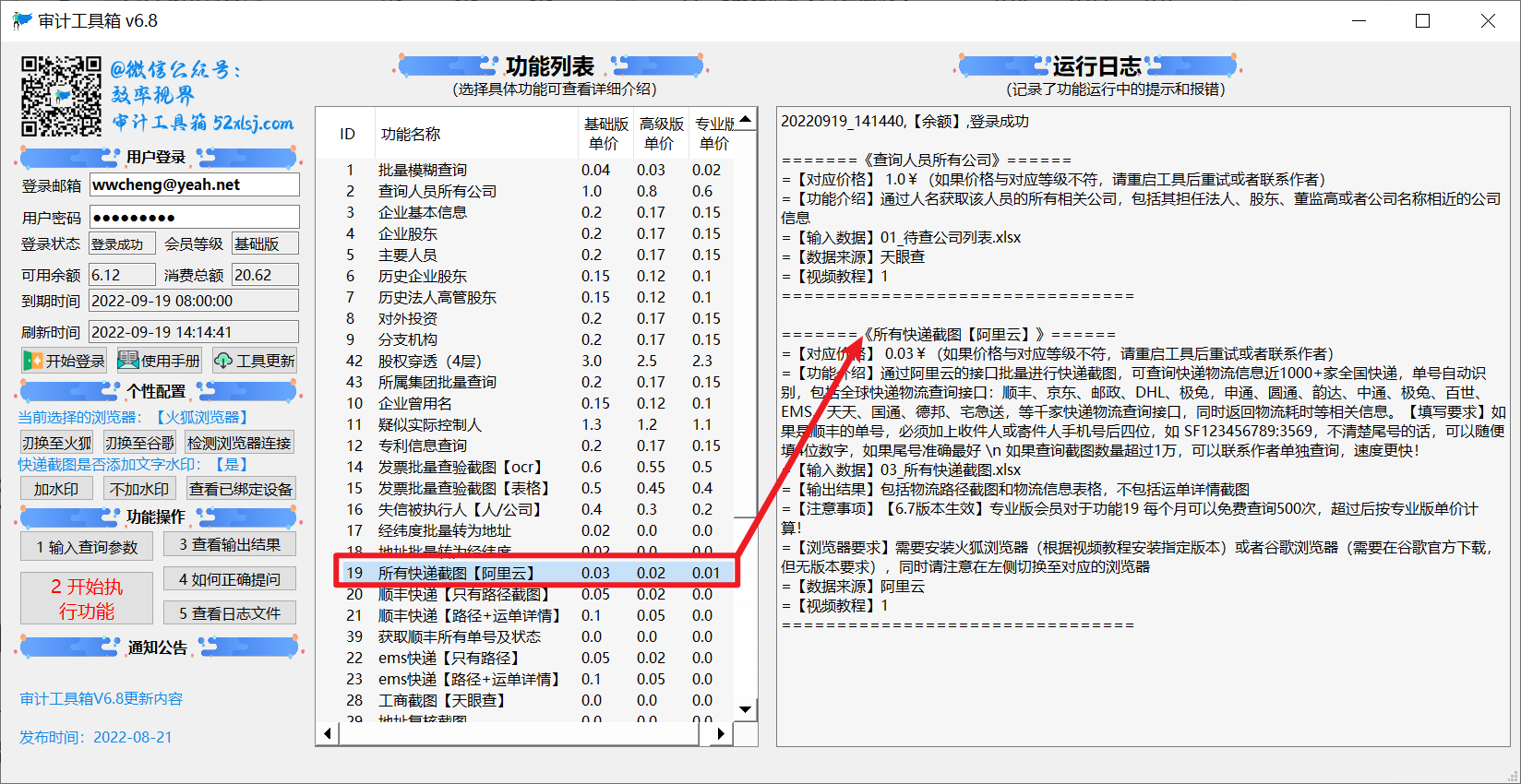Select row 8 对外投资
Image resolution: width=1521 pixels, height=784 pixels.
(x=526, y=318)
